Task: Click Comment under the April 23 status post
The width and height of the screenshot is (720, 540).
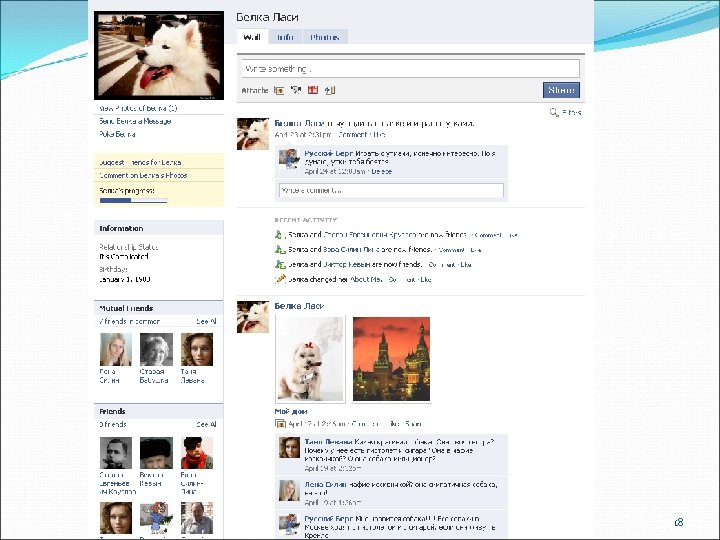Action: pos(353,135)
